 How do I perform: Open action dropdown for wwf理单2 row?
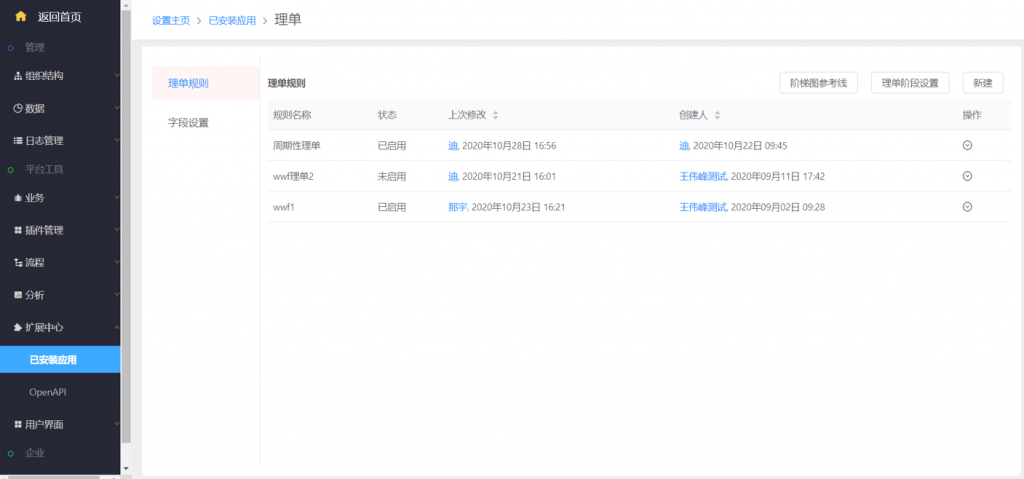pos(967,176)
